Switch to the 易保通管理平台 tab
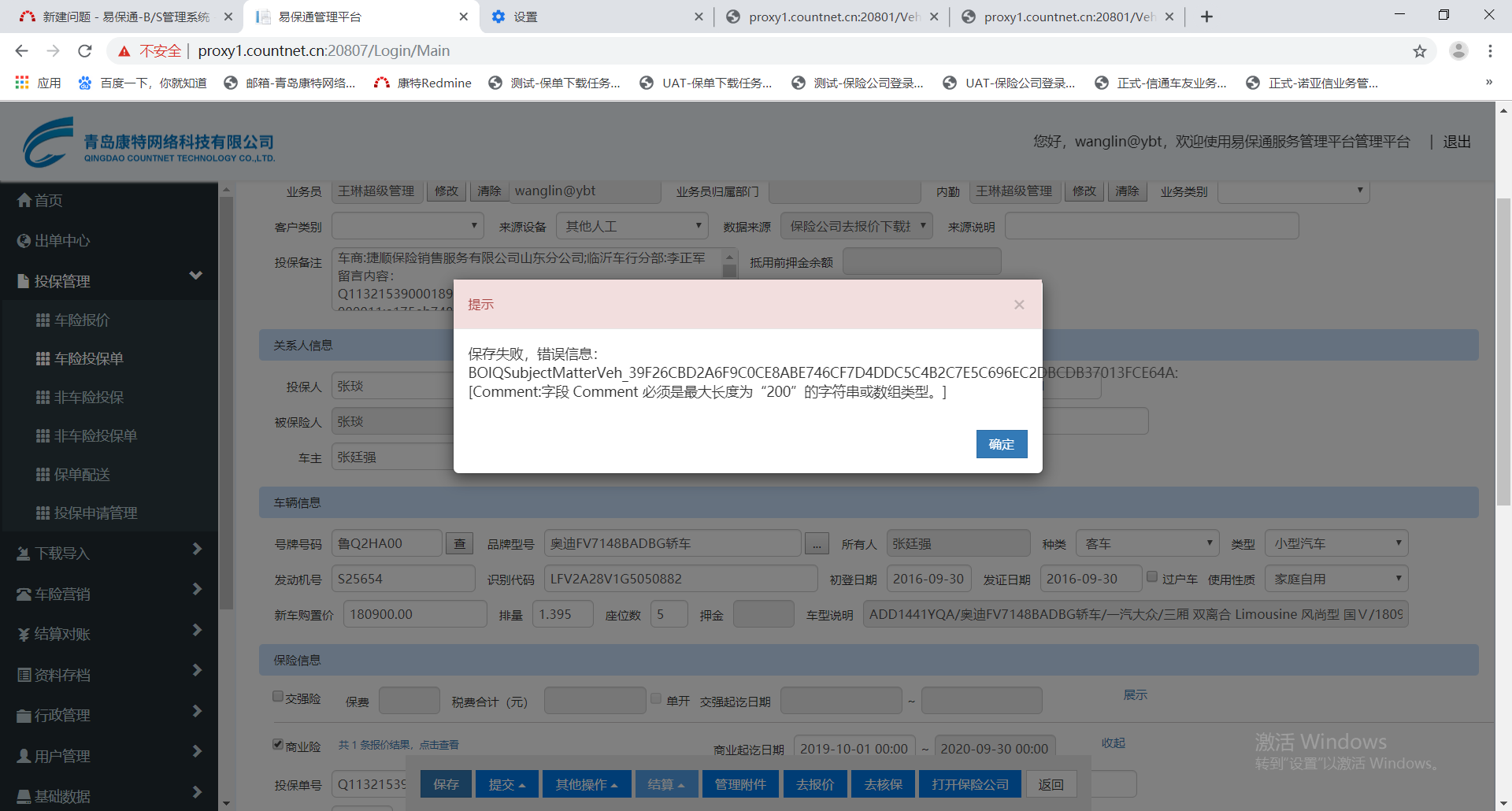 361,17
